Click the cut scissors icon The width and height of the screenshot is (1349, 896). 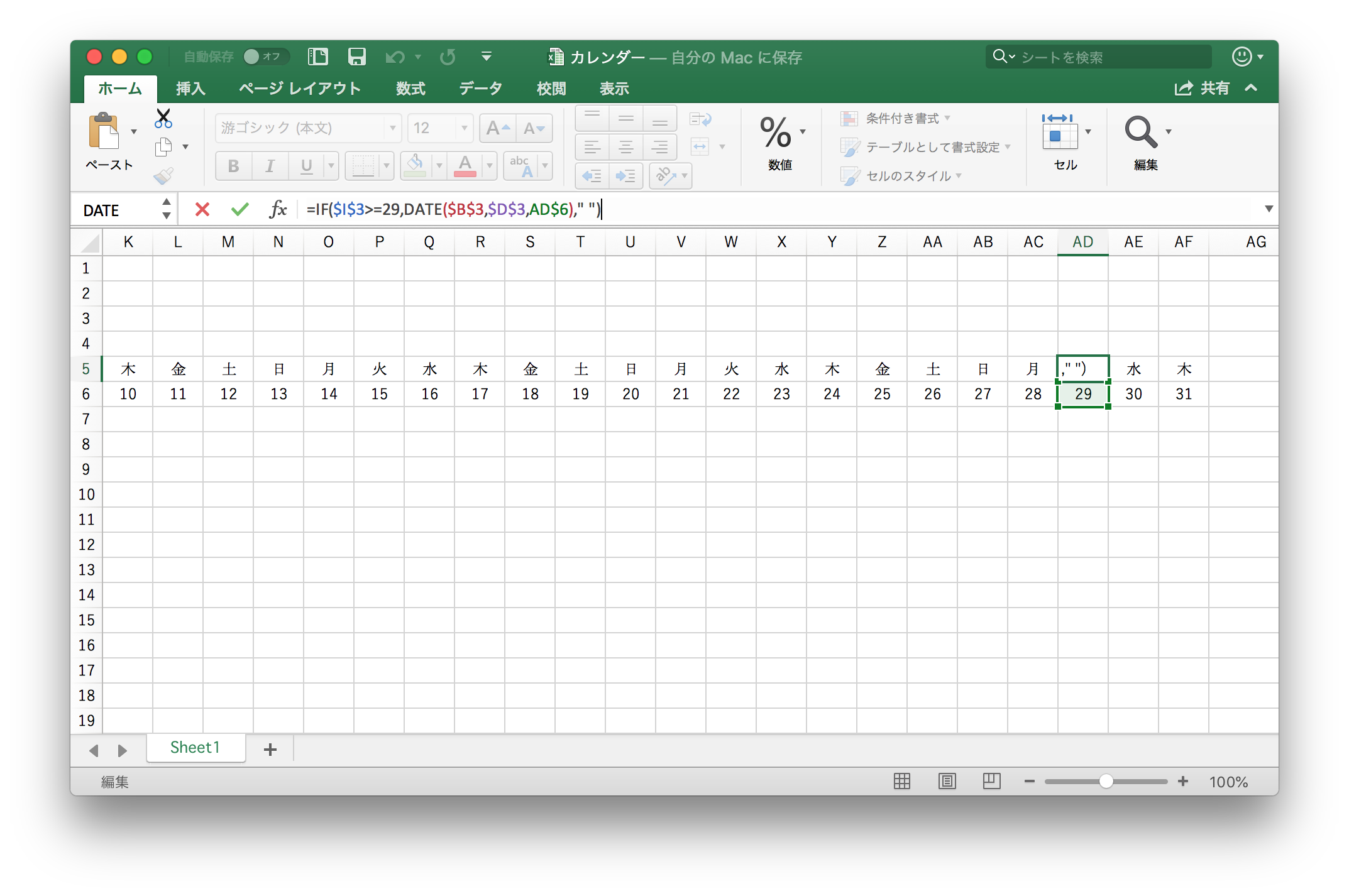163,117
